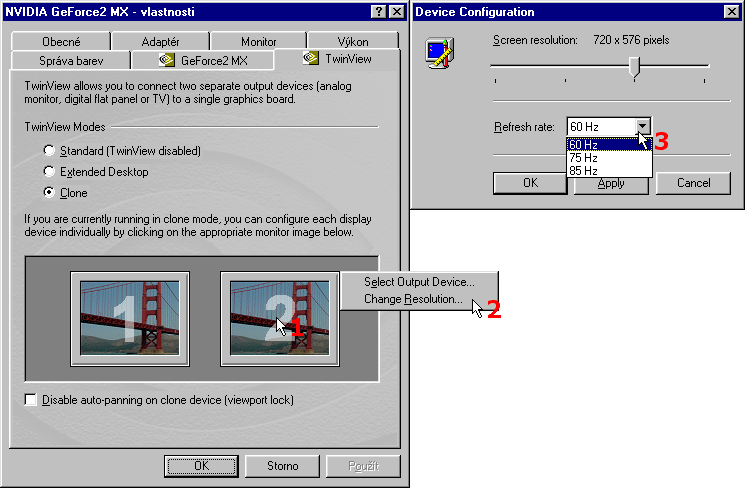Click Cancel in Device Configuration dialog
This screenshot has width=745, height=488.
click(693, 183)
